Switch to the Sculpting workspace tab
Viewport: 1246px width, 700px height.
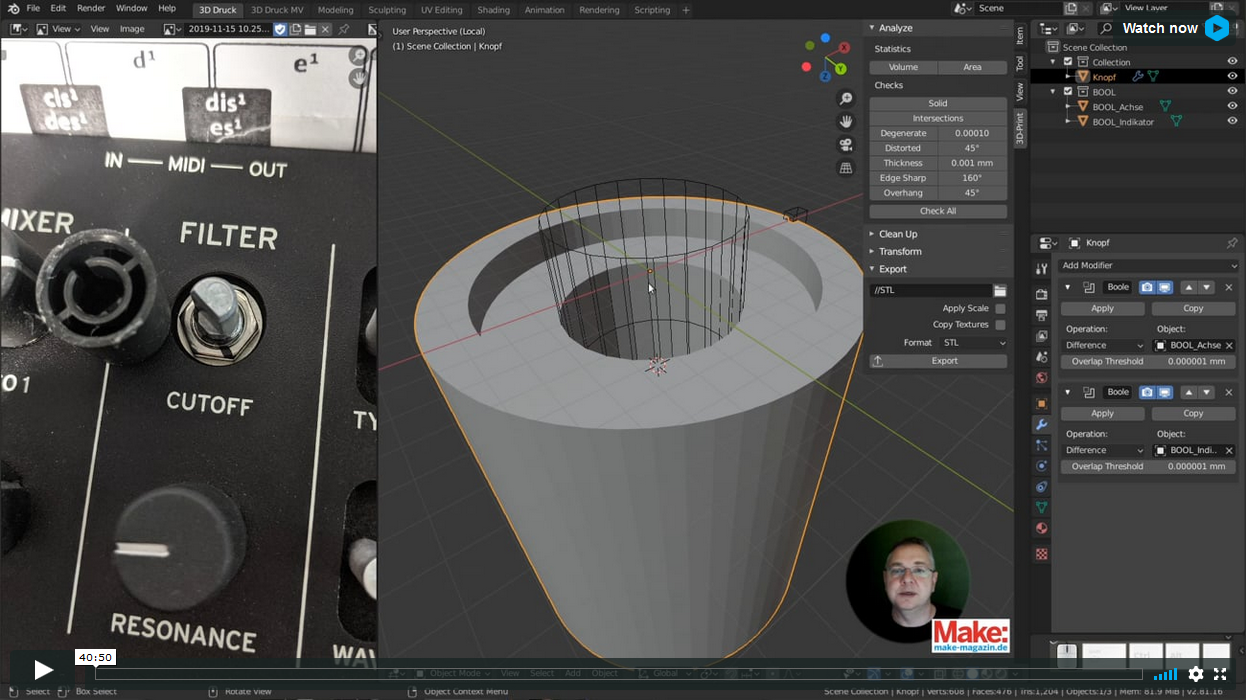click(x=387, y=10)
